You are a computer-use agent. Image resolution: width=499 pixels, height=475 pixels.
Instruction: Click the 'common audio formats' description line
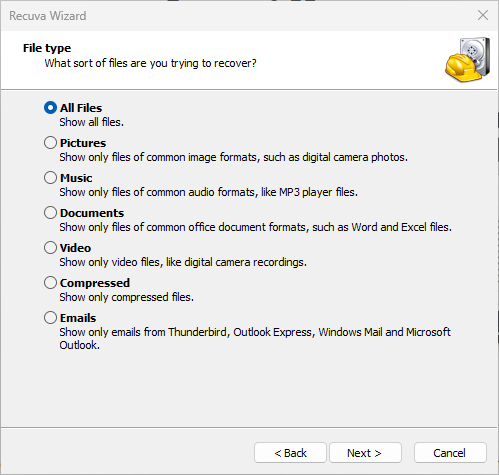coord(209,192)
